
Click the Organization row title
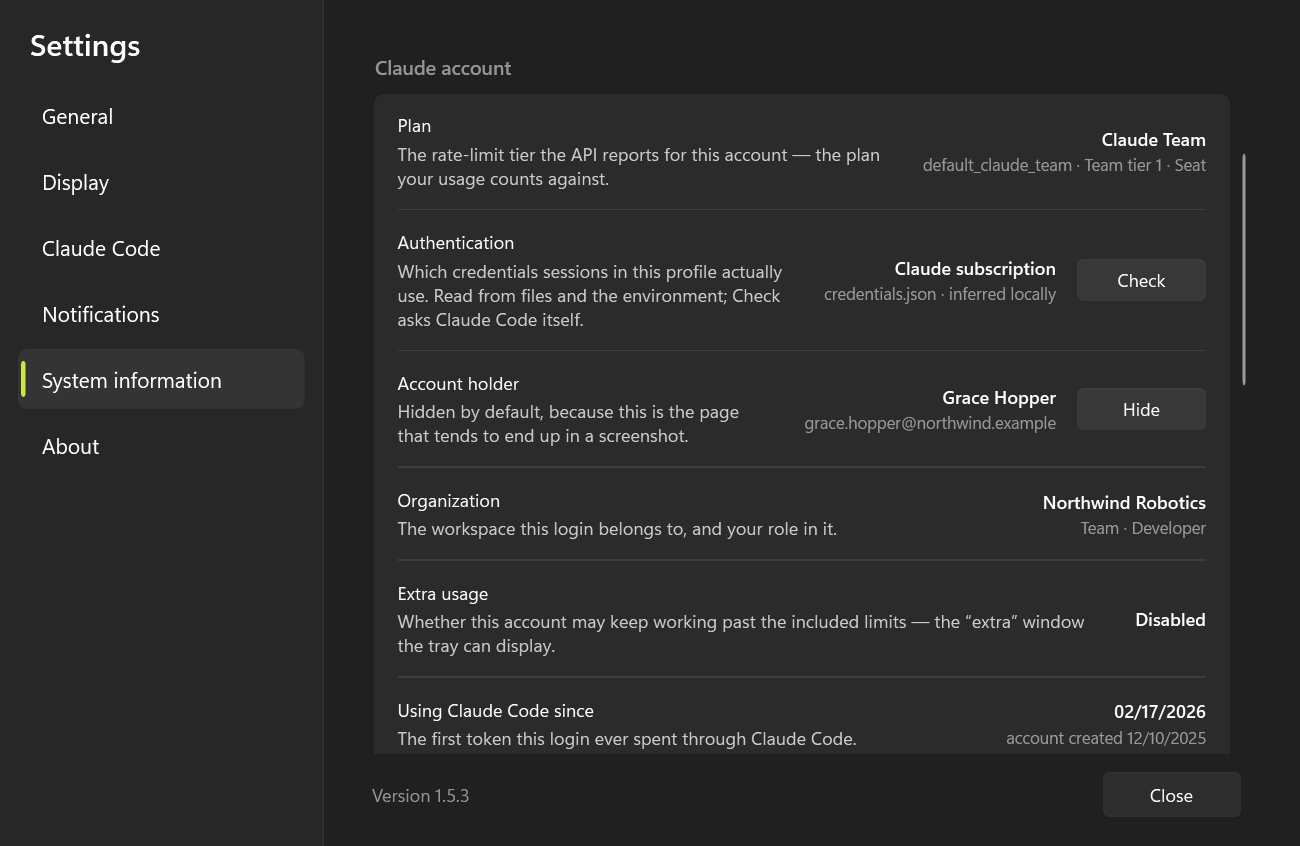click(x=448, y=501)
